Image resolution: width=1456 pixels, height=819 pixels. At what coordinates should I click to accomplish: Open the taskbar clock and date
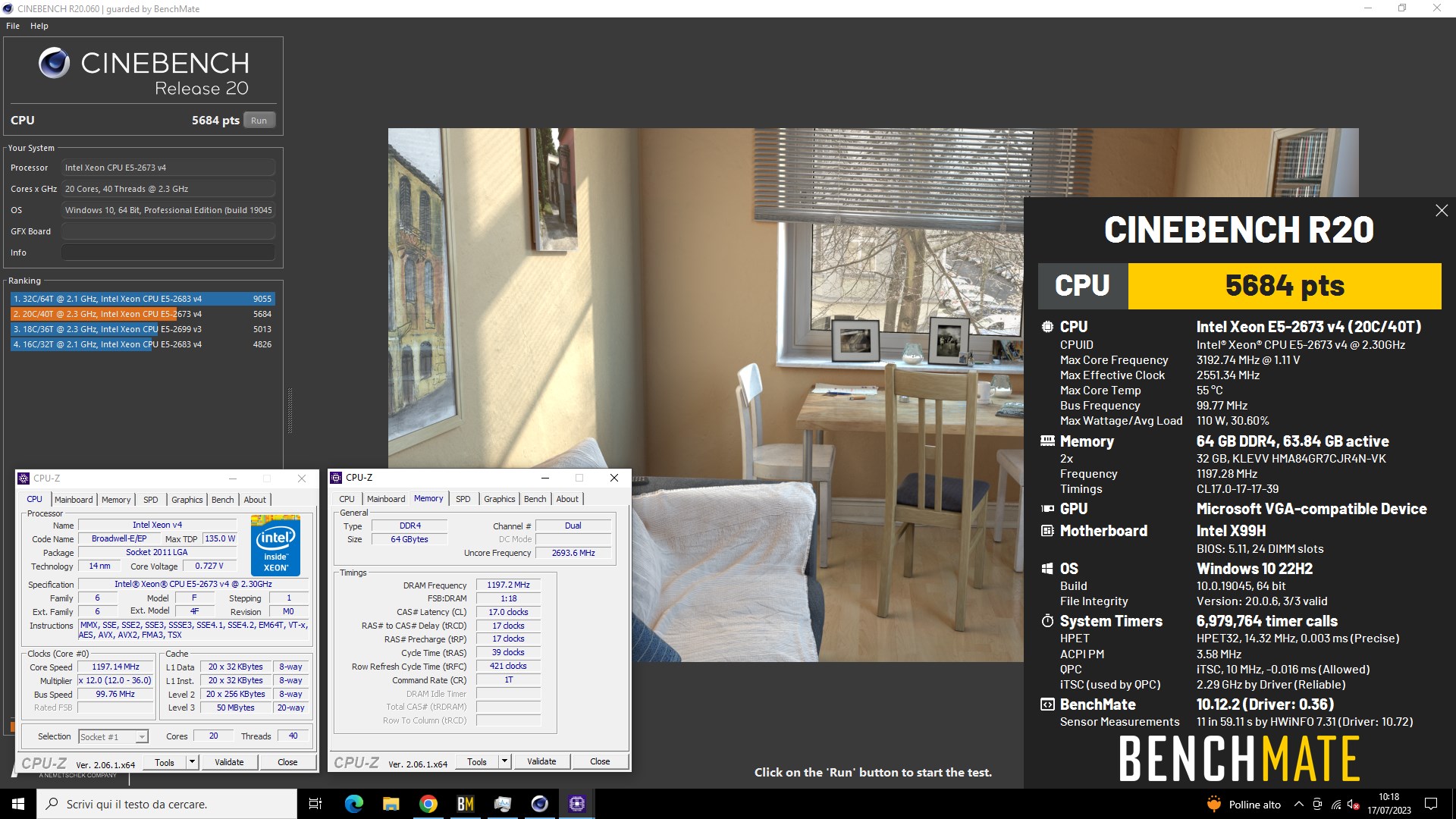point(1389,804)
